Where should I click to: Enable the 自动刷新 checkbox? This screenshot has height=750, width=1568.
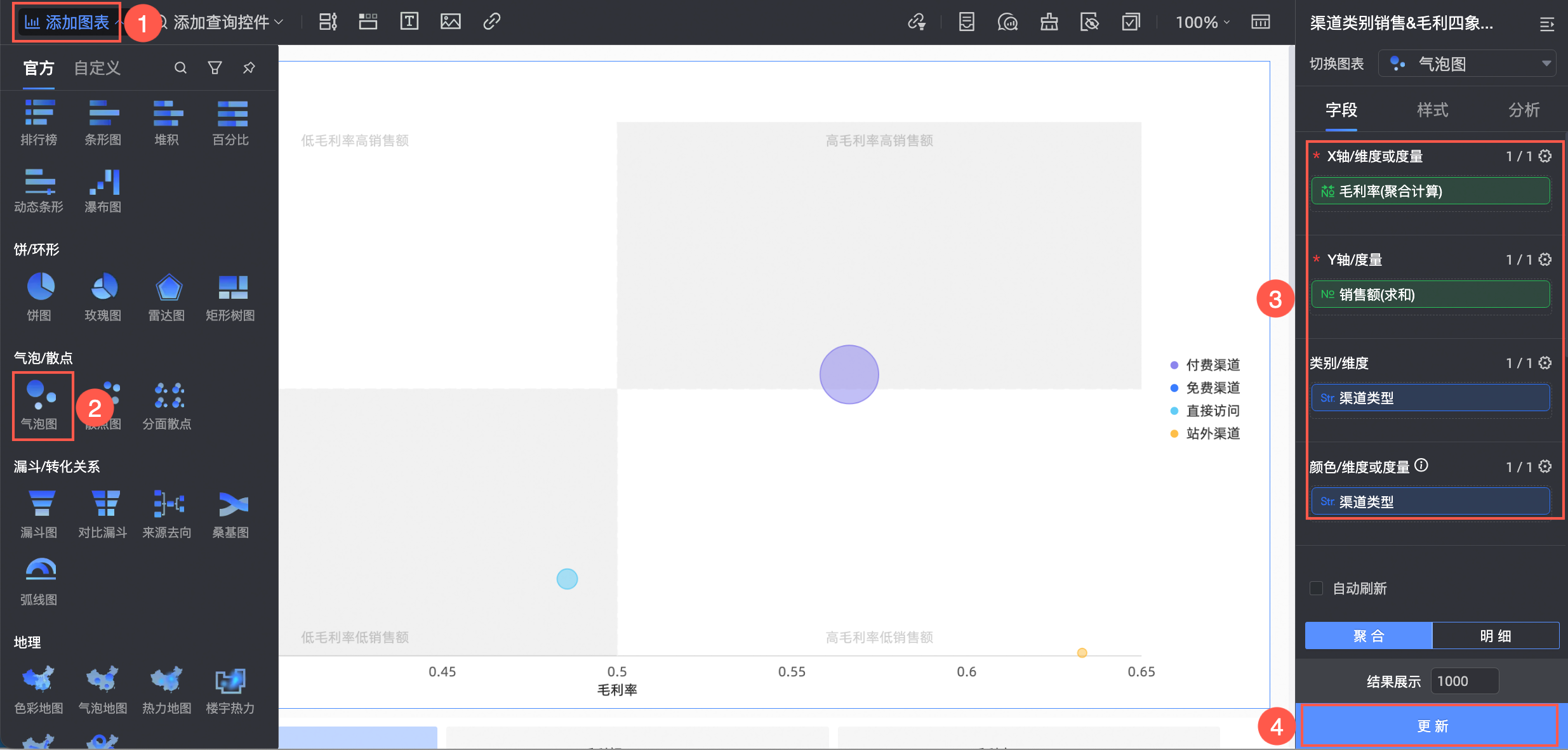point(1317,588)
